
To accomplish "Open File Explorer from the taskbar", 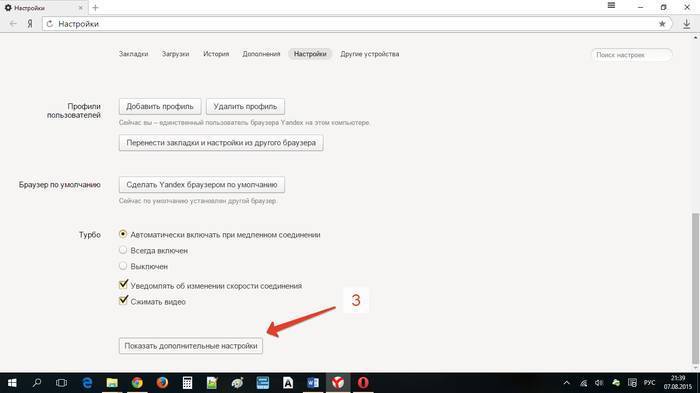I will (x=112, y=383).
